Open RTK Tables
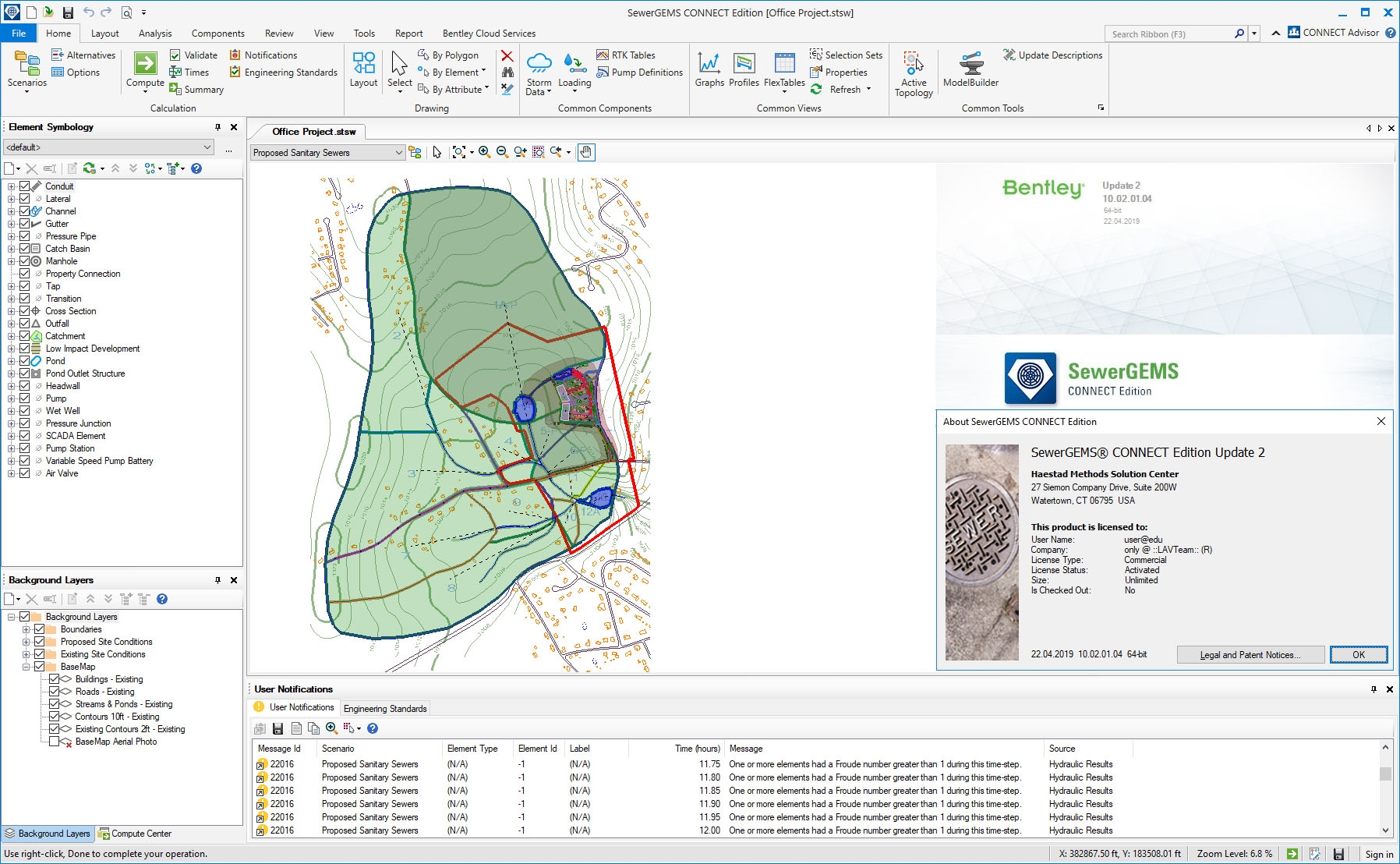The image size is (1400, 864). point(625,55)
